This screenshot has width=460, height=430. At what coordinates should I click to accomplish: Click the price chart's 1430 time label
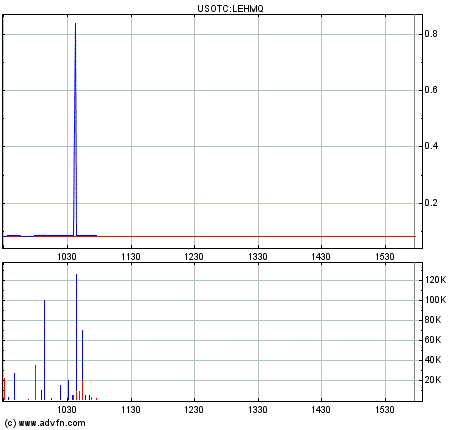click(321, 257)
